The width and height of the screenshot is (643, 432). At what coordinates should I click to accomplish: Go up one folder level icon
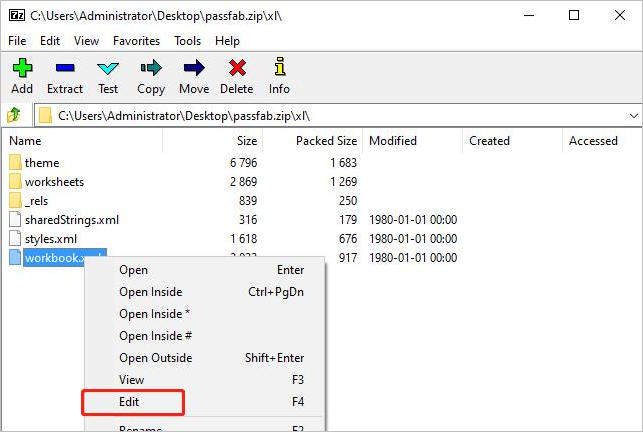click(14, 115)
